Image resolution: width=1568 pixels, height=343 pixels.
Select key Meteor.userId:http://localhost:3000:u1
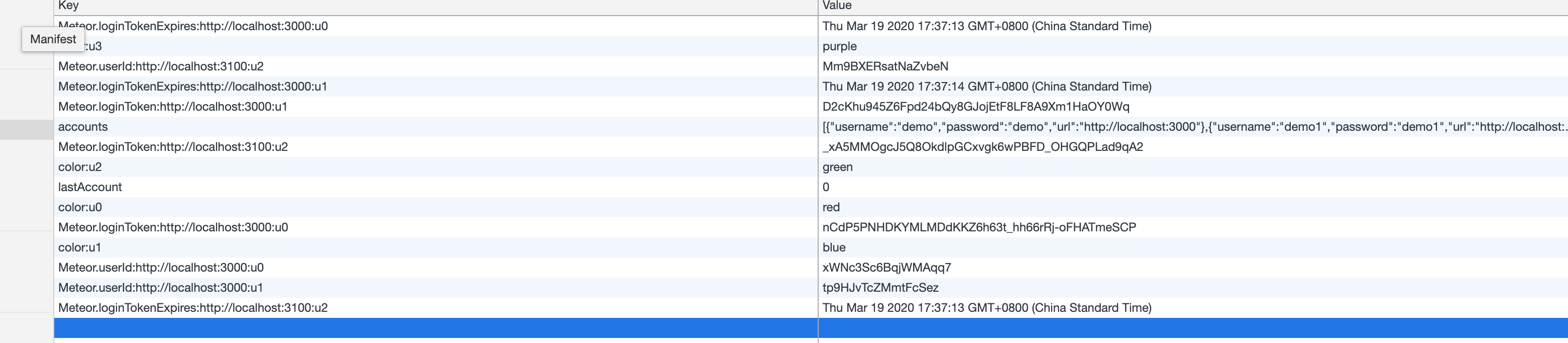(161, 288)
